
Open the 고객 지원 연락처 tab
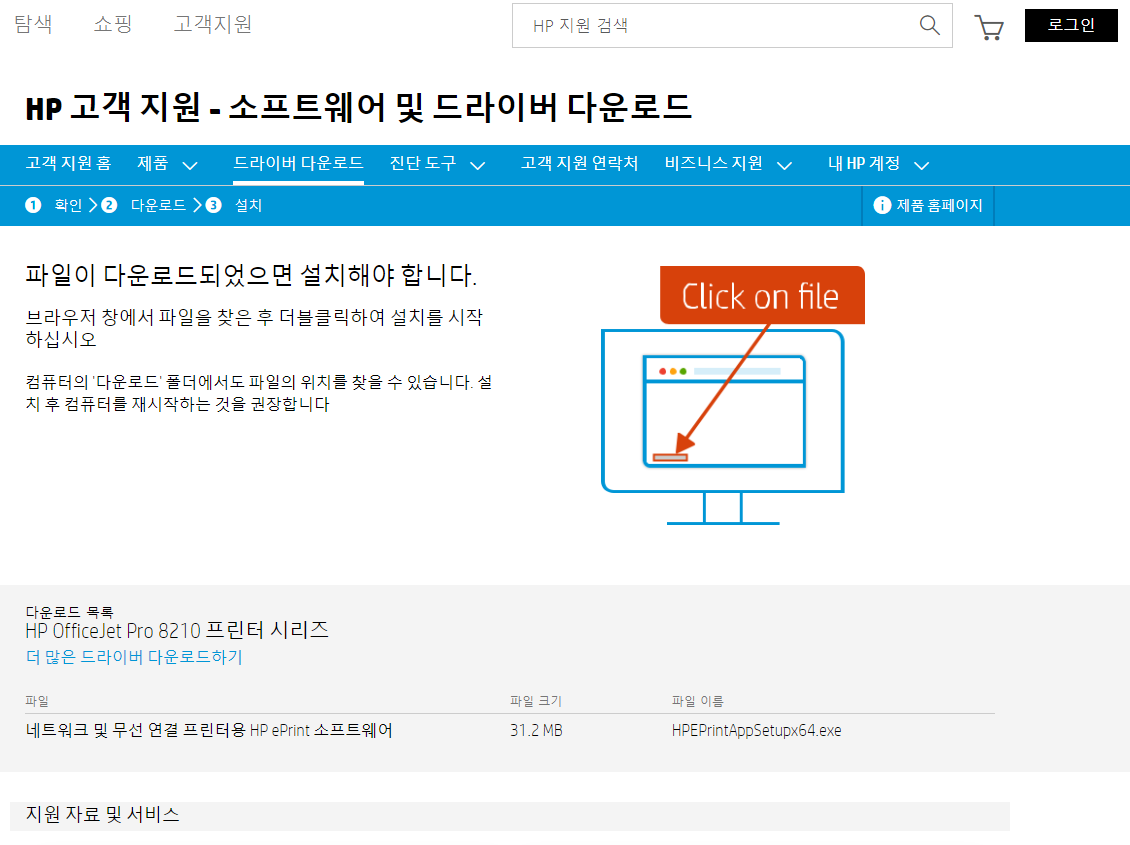coord(579,164)
